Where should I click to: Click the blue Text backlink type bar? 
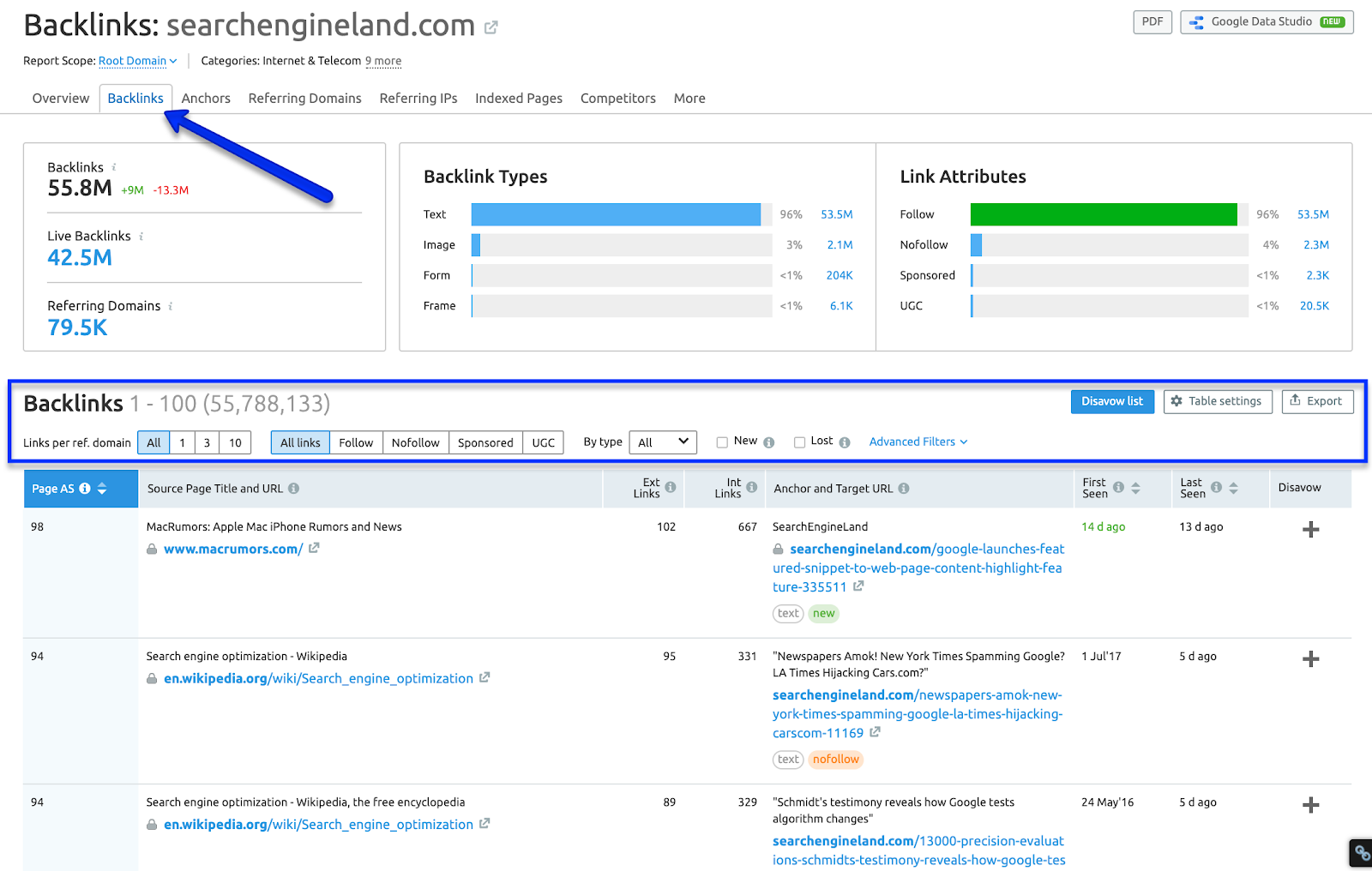coord(616,214)
